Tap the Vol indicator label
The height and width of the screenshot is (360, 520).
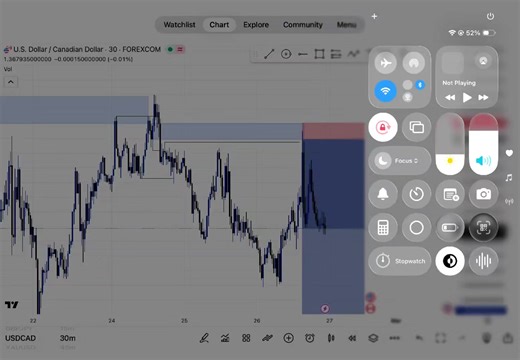tap(8, 69)
